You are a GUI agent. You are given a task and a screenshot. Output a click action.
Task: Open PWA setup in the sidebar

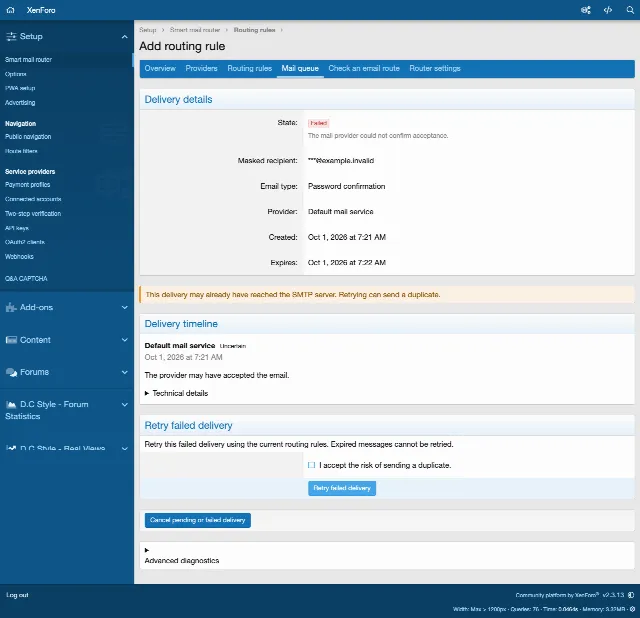pos(20,88)
